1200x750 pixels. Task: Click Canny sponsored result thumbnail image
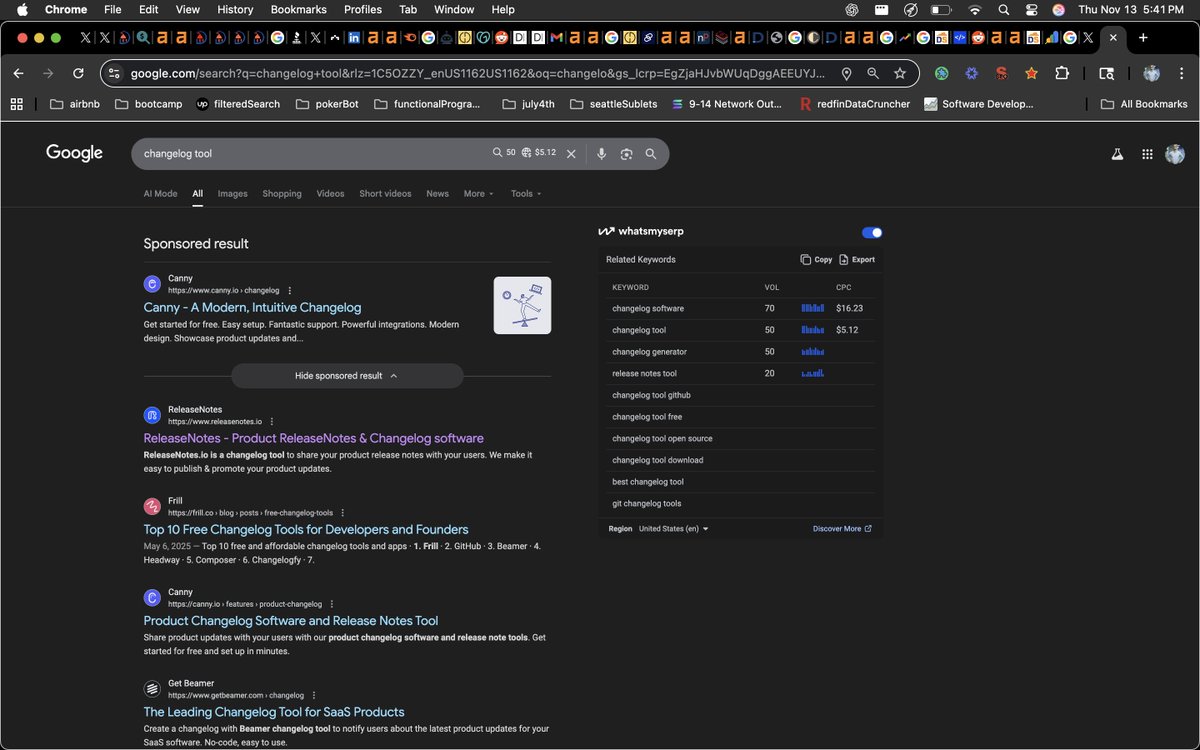[522, 305]
